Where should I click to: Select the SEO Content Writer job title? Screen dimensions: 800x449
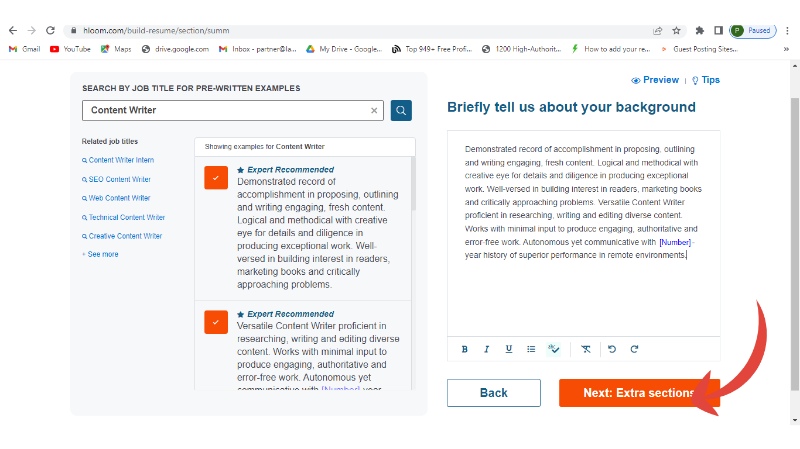[119, 179]
